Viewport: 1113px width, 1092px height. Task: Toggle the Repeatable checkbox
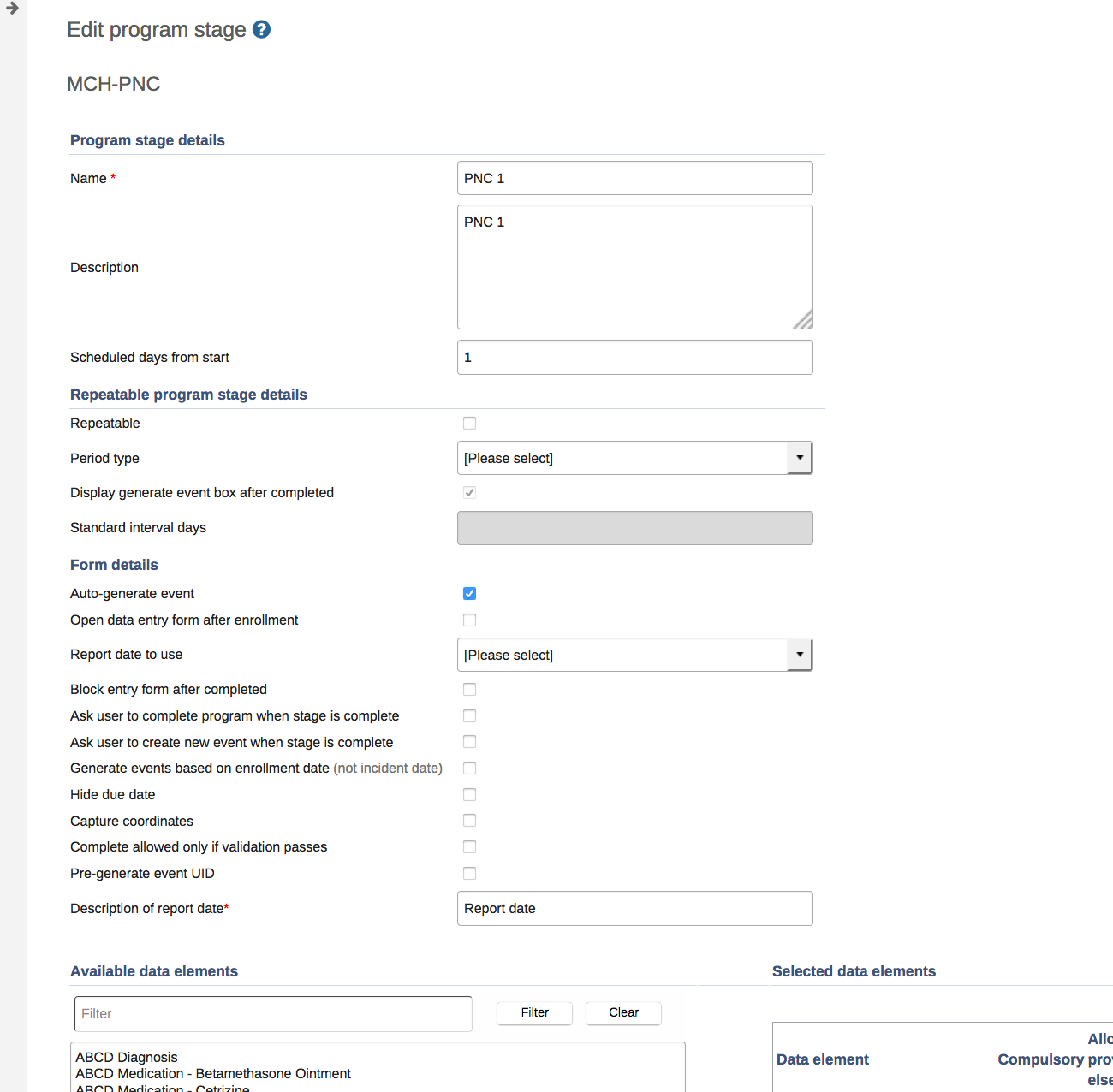tap(469, 423)
